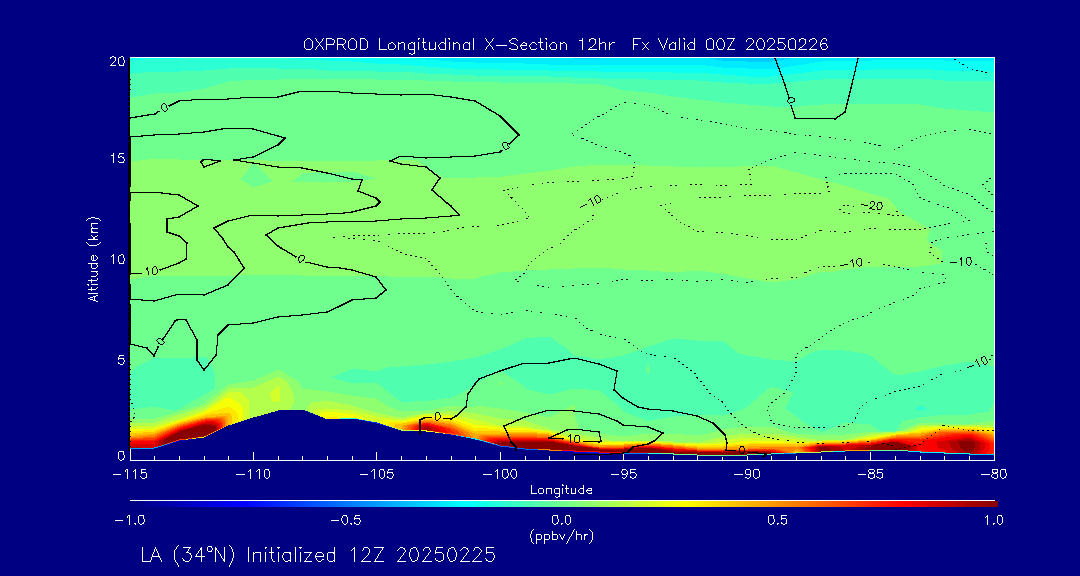1080x576 pixels.
Task: Click the color bar label "0.5"
Action: (x=778, y=520)
